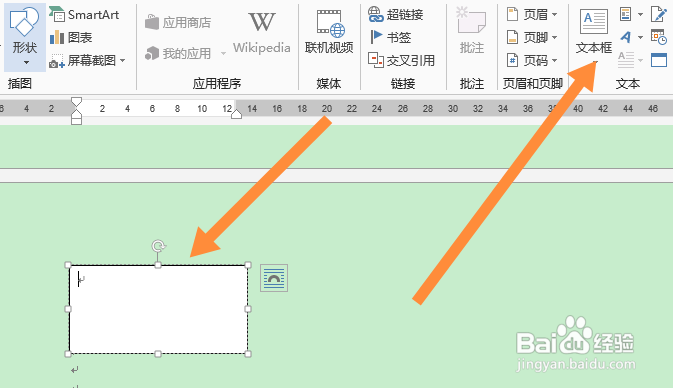This screenshot has height=388, width=673.
Task: Click the drop cap dropdown arrow
Action: click(640, 60)
